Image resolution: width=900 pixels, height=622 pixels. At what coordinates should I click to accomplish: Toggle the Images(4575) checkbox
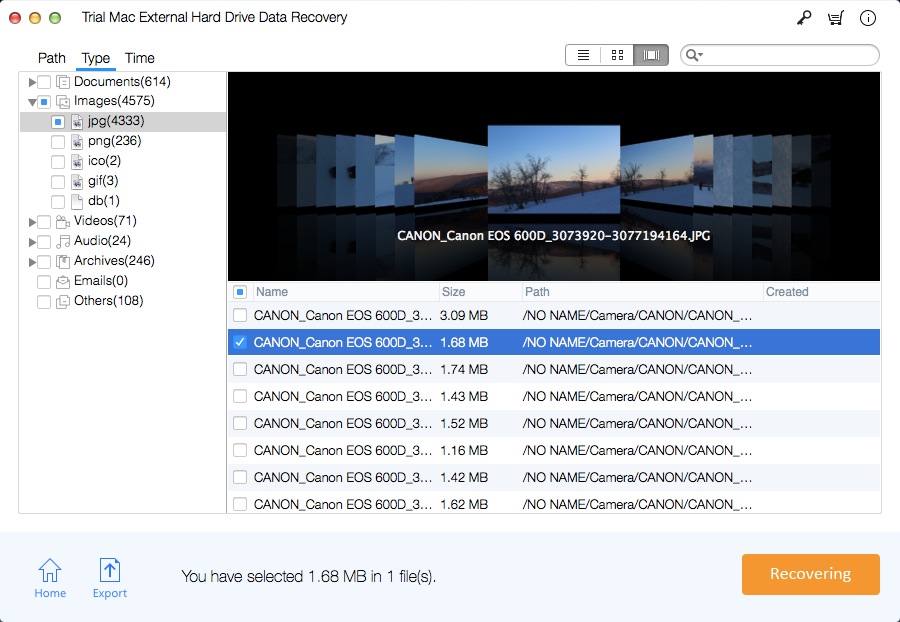point(44,102)
